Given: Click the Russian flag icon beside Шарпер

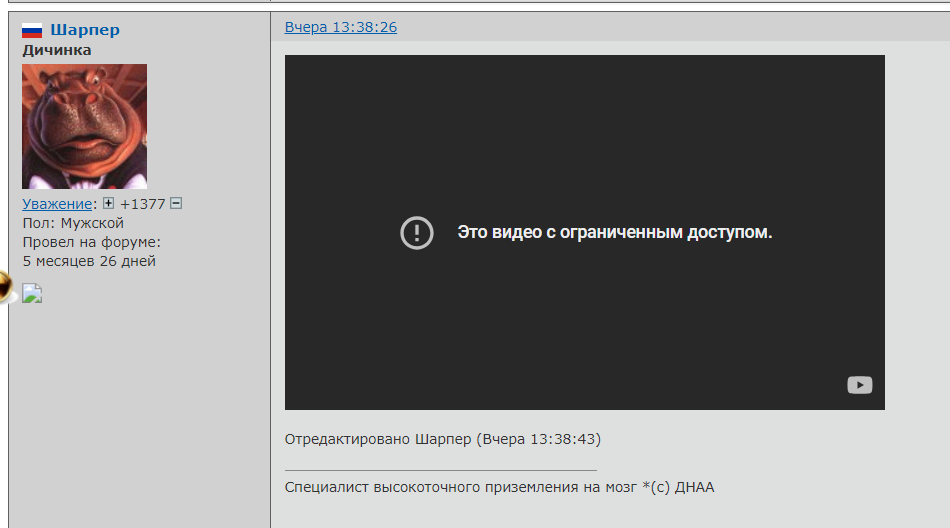Looking at the screenshot, I should point(32,30).
